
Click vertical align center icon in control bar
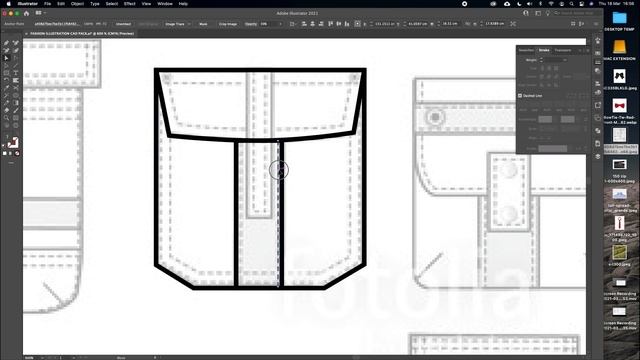[339, 24]
